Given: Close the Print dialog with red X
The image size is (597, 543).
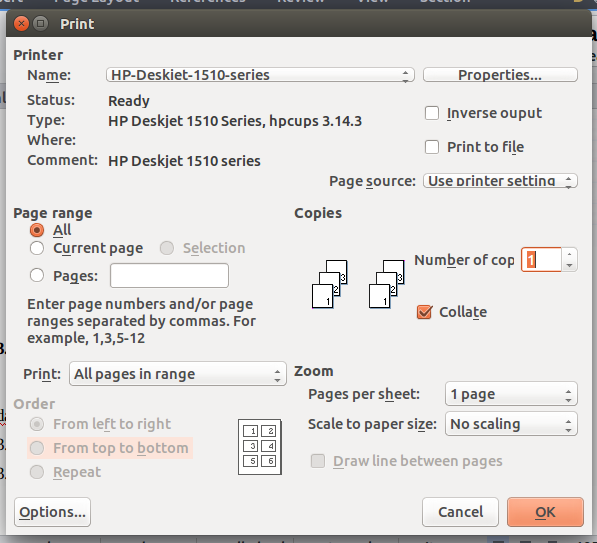Looking at the screenshot, I should point(21,24).
